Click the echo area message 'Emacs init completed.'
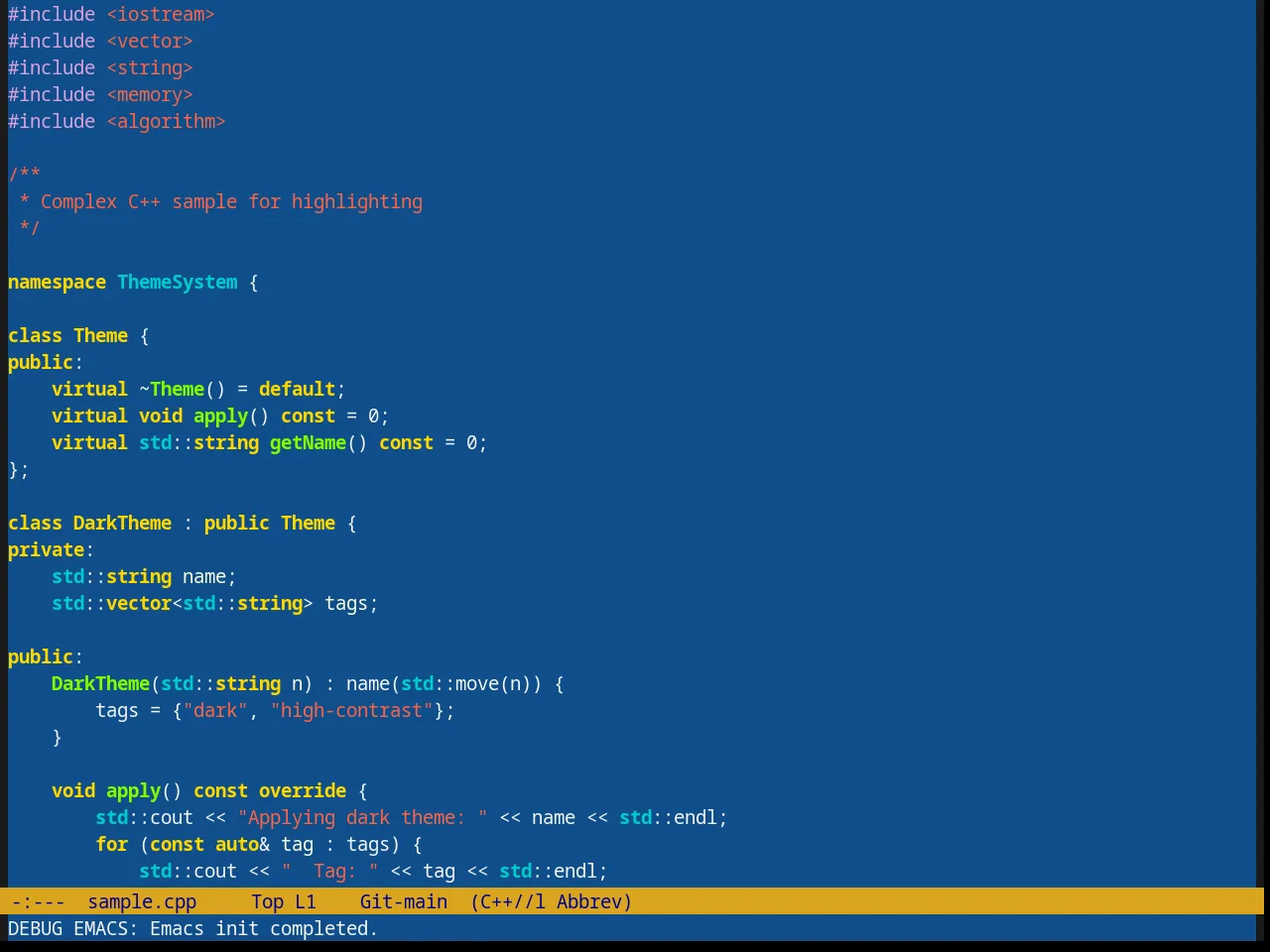The height and width of the screenshot is (952, 1270). click(264, 928)
